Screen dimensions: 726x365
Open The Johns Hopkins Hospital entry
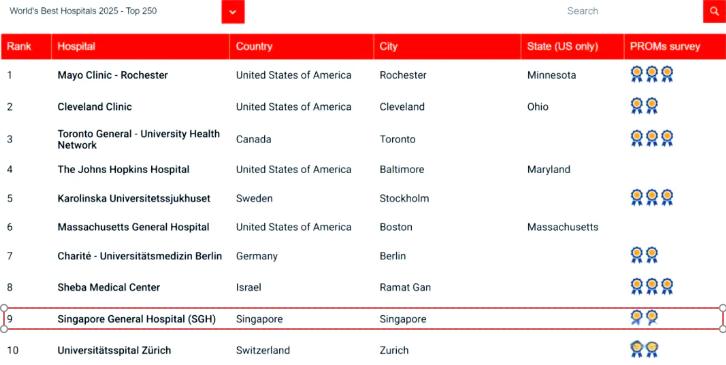pos(124,170)
